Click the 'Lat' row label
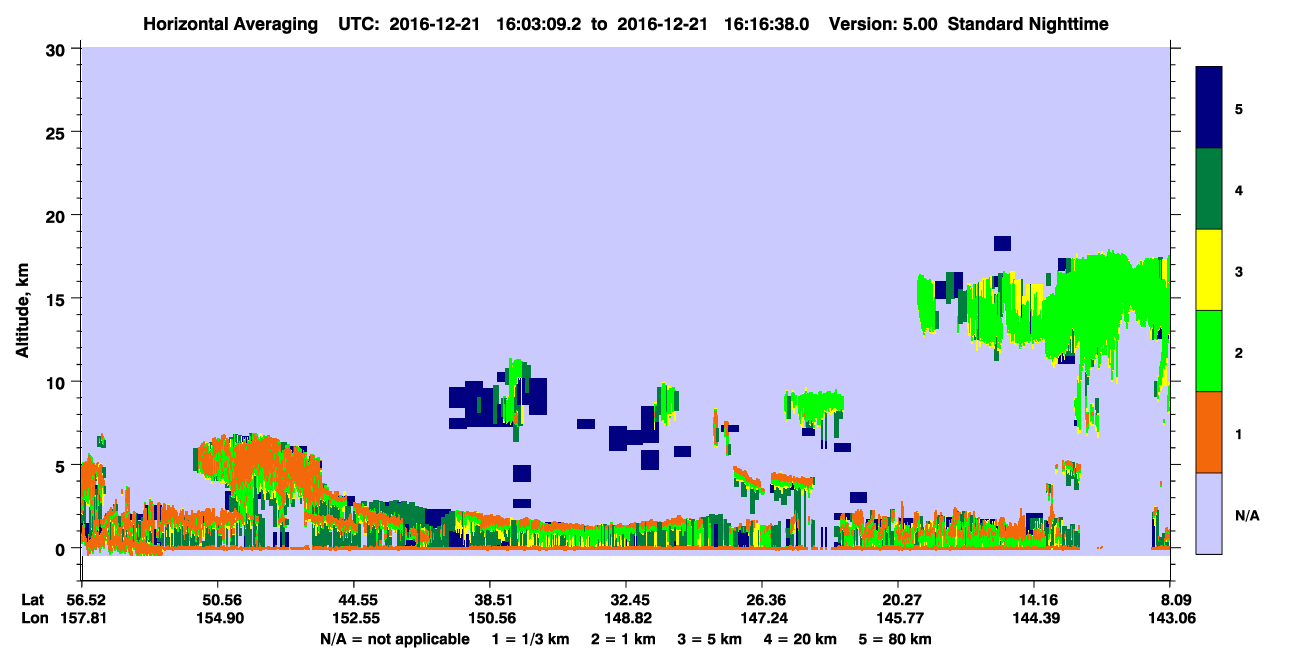The width and height of the screenshot is (1300, 667). point(32,600)
